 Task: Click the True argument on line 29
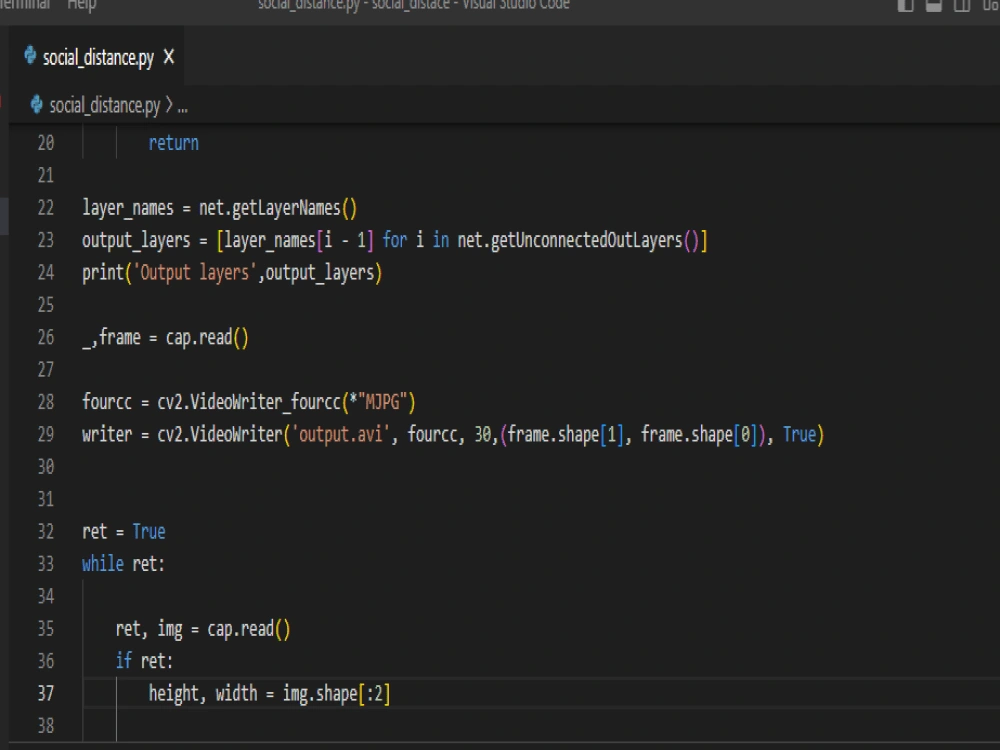click(799, 434)
